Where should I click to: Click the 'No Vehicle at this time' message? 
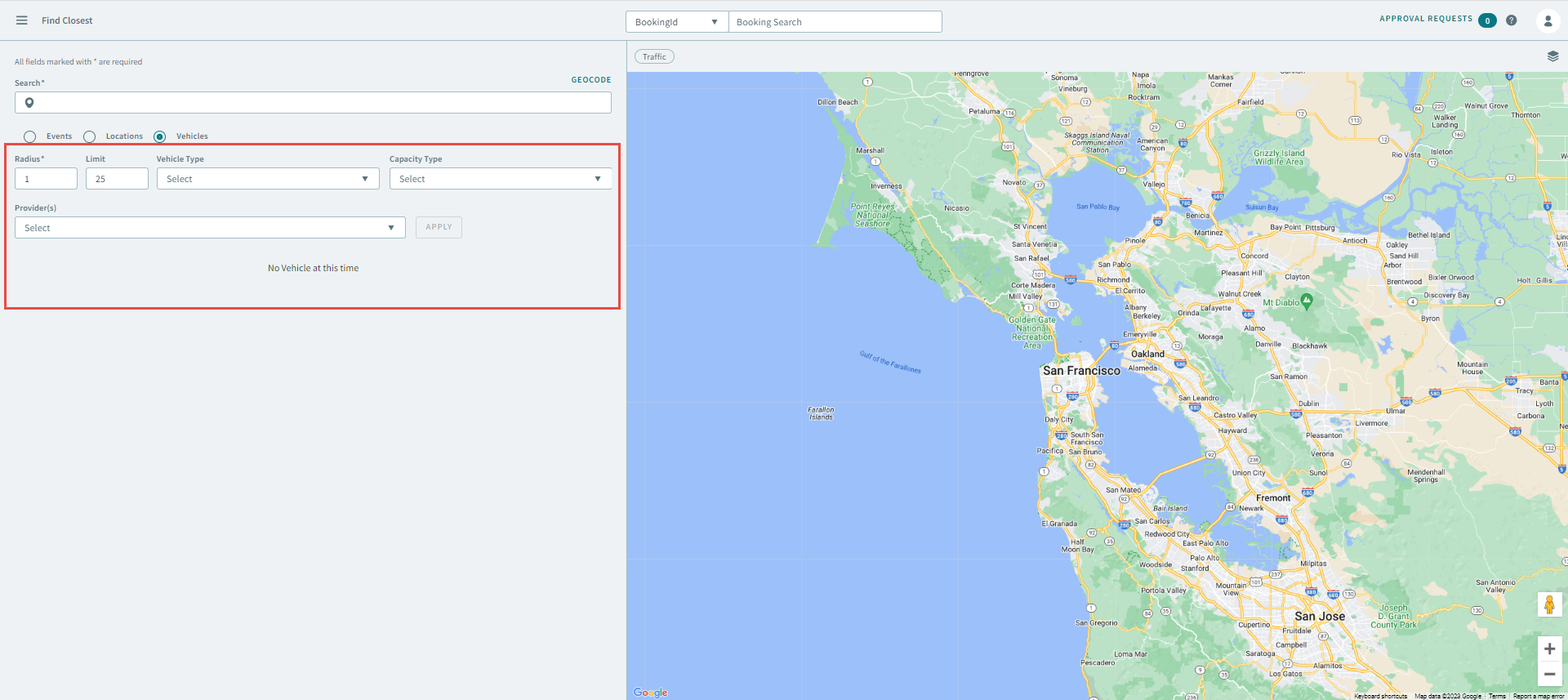(x=314, y=268)
